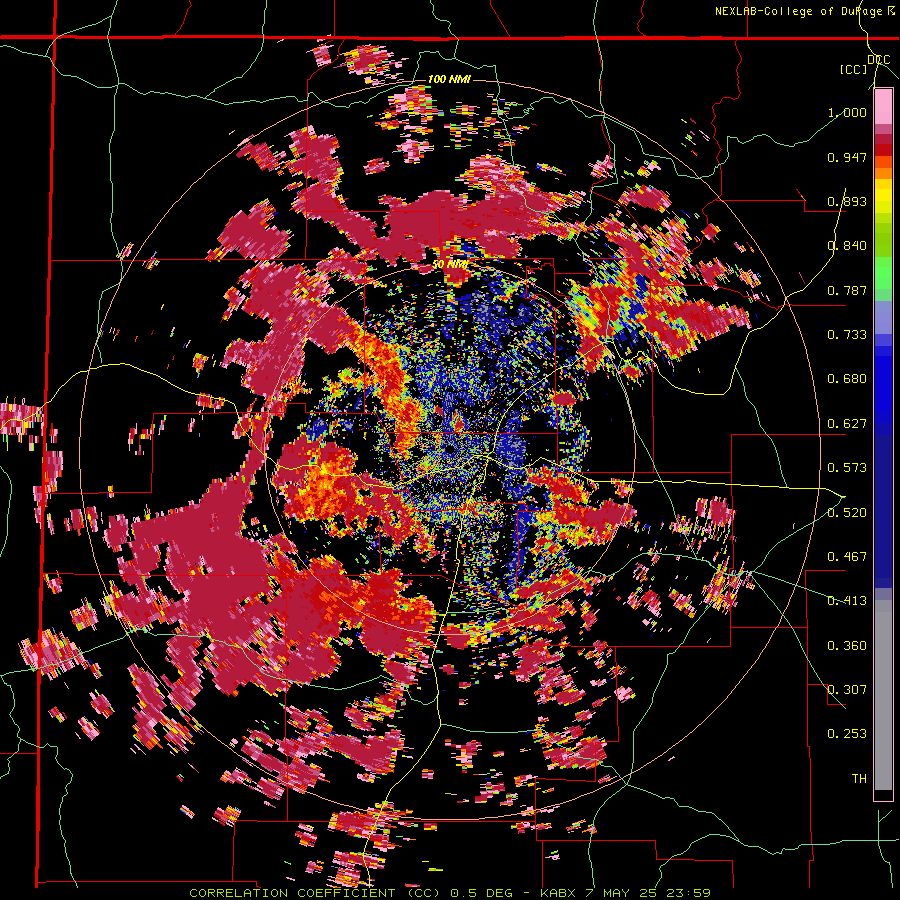This screenshot has height=900, width=900.
Task: Click the 0.573 color scale label
Action: pos(847,468)
